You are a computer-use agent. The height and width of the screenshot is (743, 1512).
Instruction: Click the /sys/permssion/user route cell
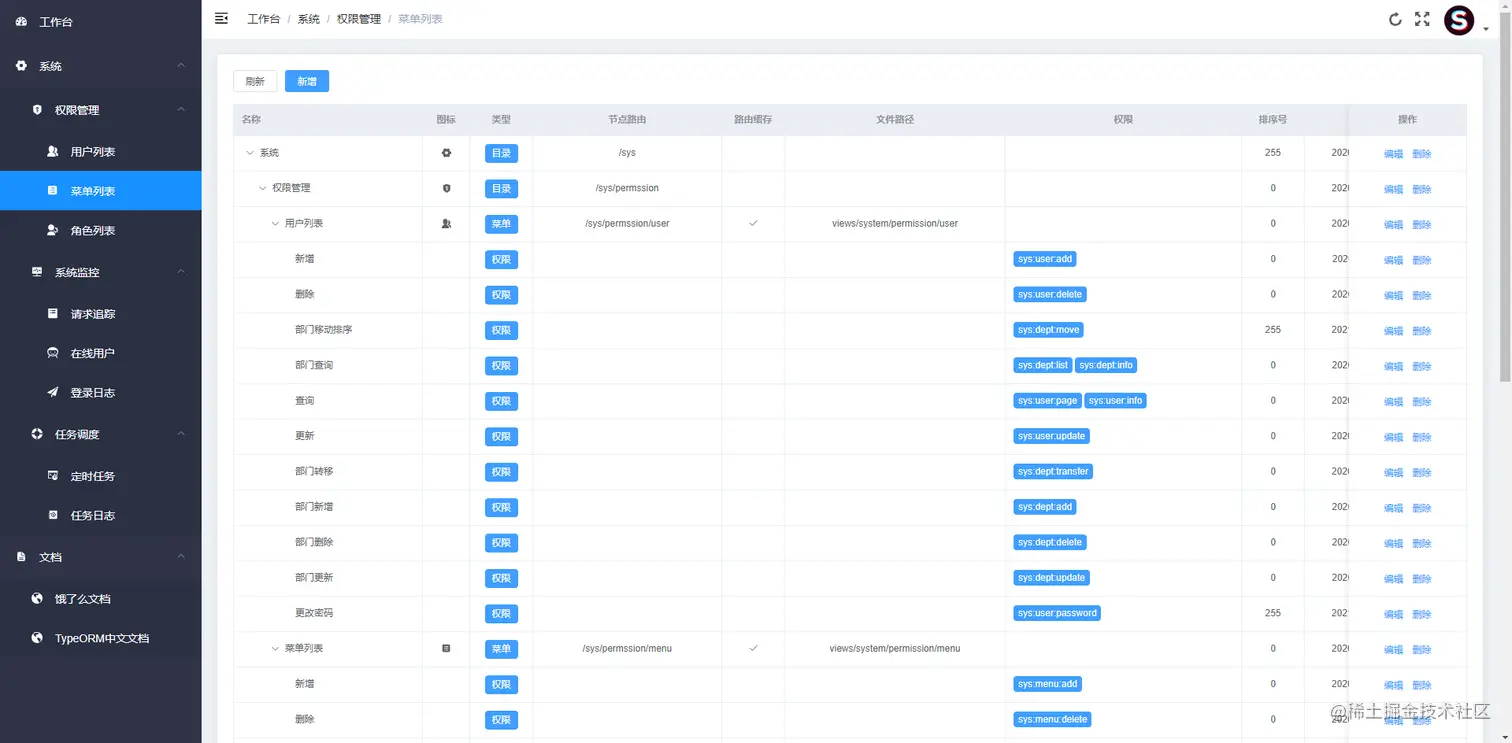tap(627, 224)
